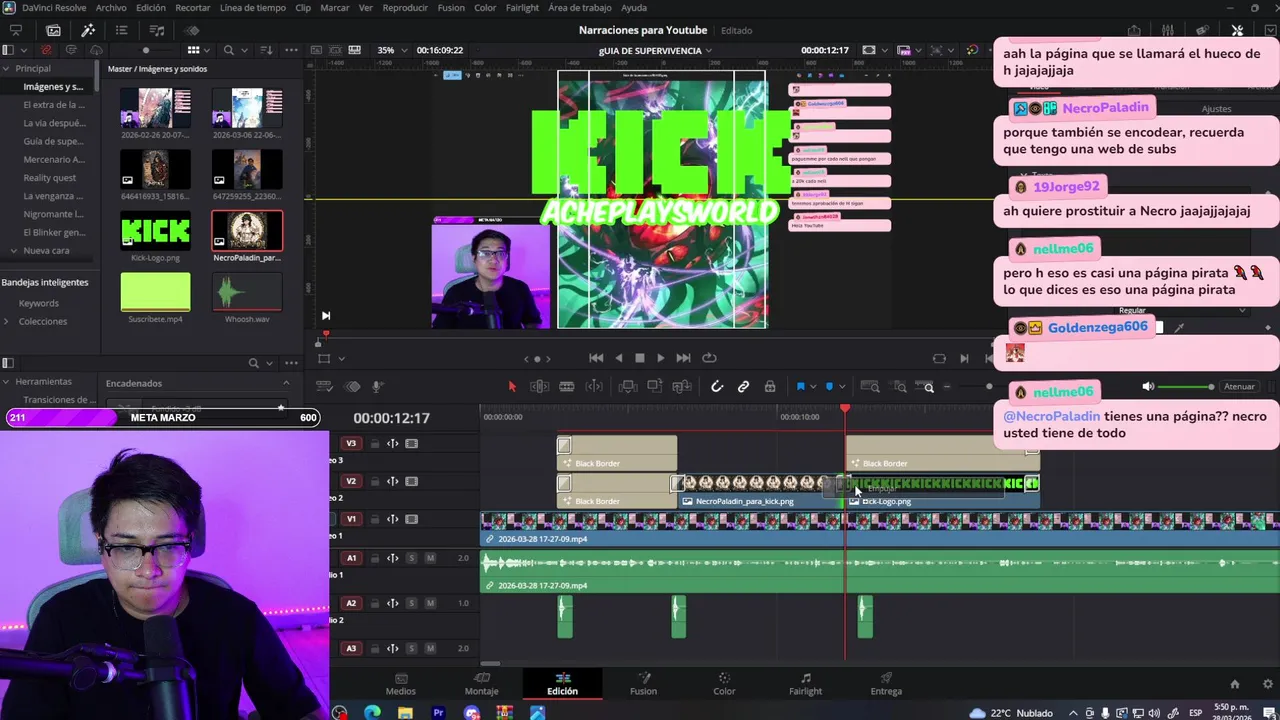Open File Explorer from the taskbar
This screenshot has height=720, width=1280.
(x=405, y=713)
